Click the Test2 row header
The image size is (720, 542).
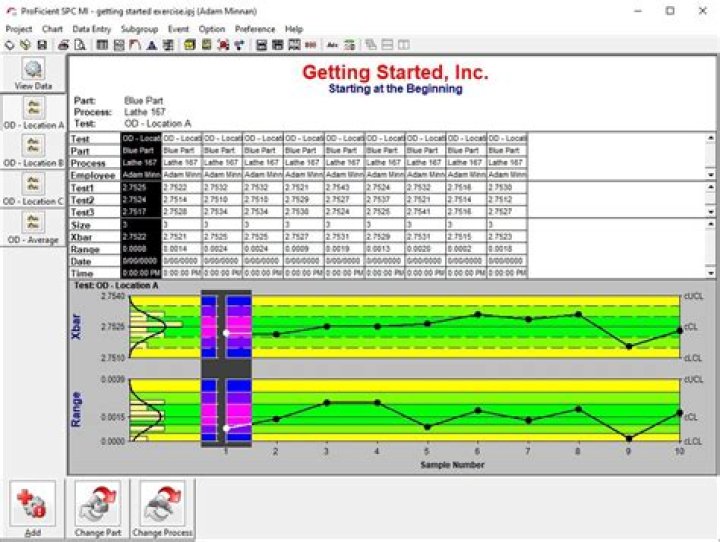click(95, 200)
